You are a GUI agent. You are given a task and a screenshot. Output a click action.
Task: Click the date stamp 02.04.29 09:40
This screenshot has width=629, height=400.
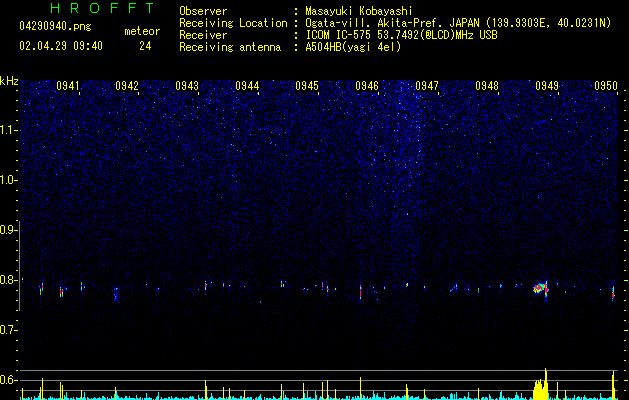pyautogui.click(x=61, y=46)
